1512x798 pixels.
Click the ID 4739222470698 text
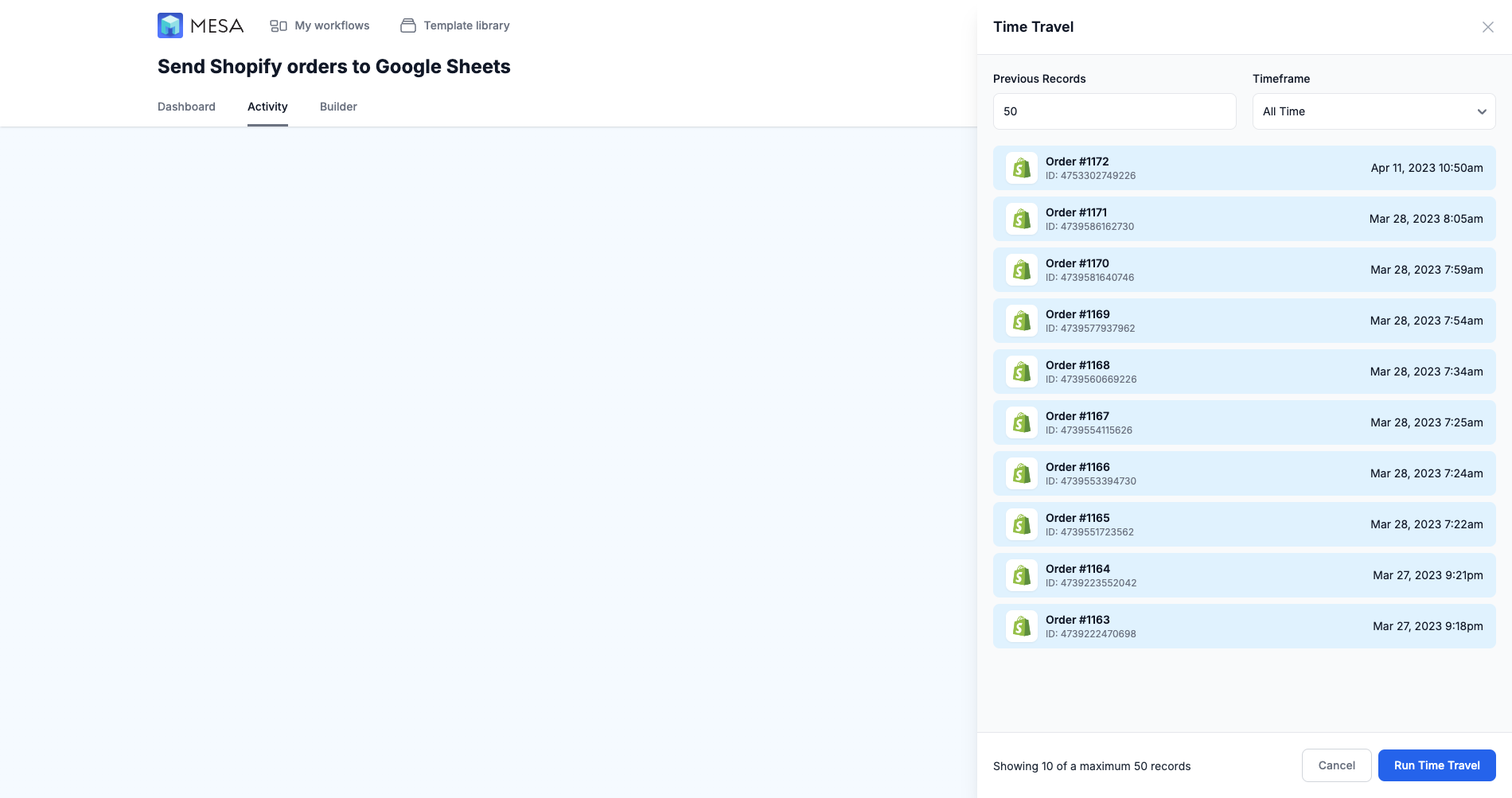[1091, 634]
